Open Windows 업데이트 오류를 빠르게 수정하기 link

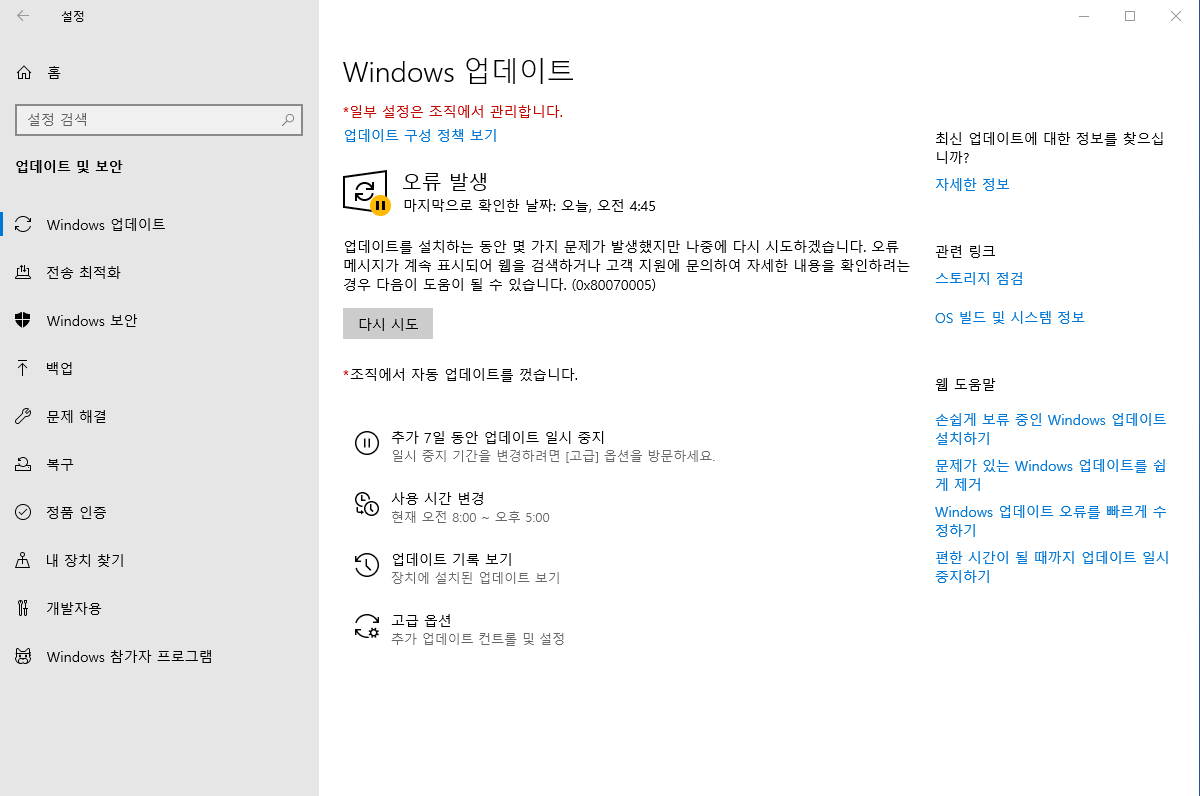click(x=1051, y=521)
